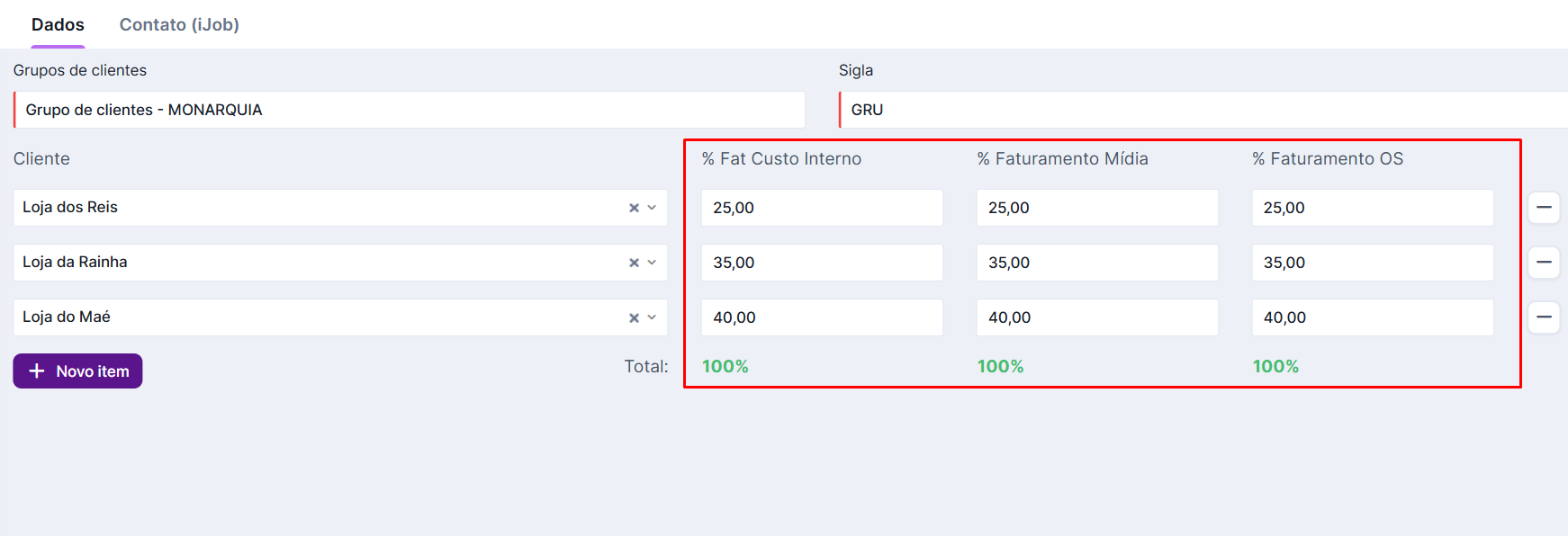Remove the Loja do Maé row

pyautogui.click(x=1543, y=317)
